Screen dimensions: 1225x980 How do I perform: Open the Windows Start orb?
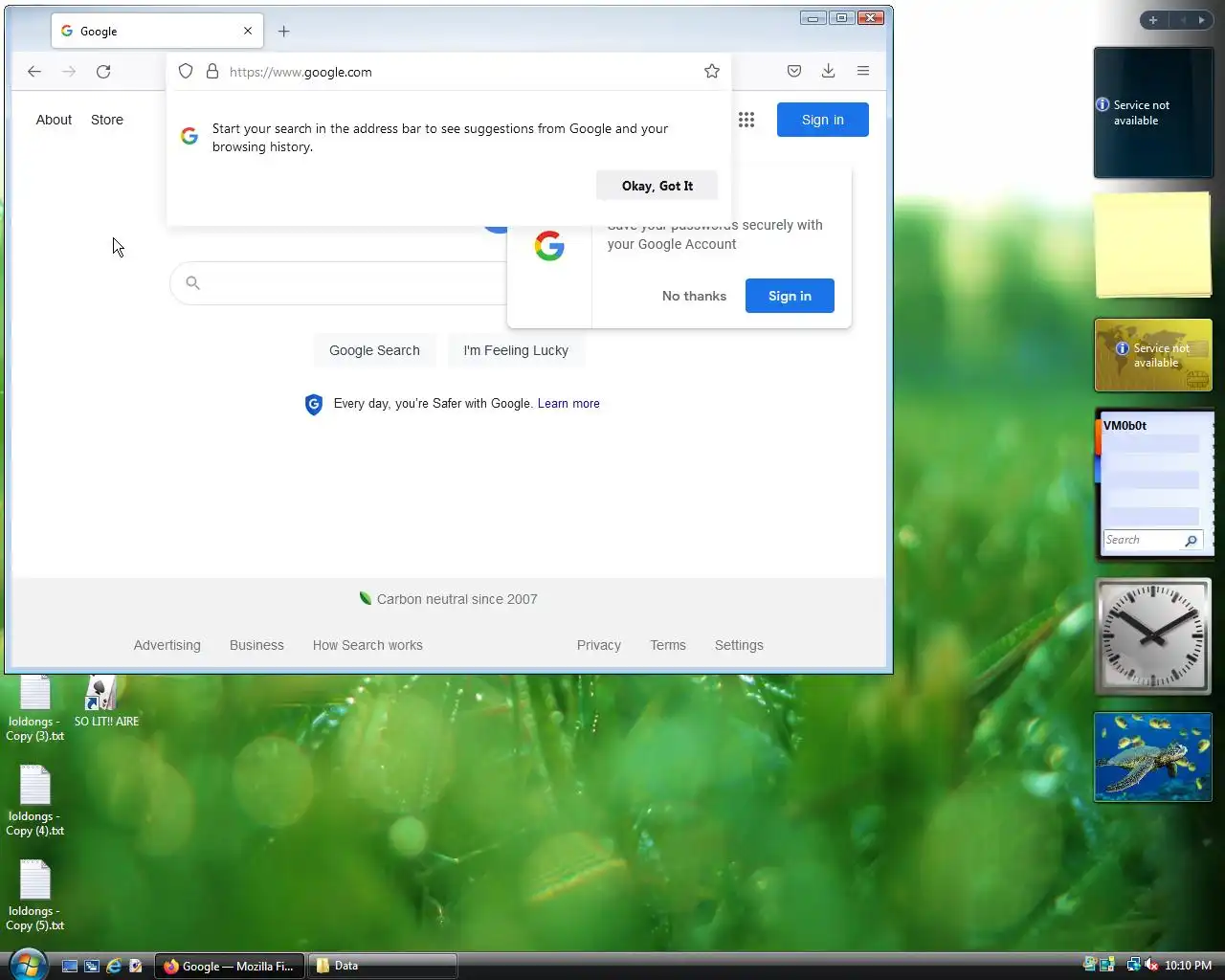pos(28,965)
